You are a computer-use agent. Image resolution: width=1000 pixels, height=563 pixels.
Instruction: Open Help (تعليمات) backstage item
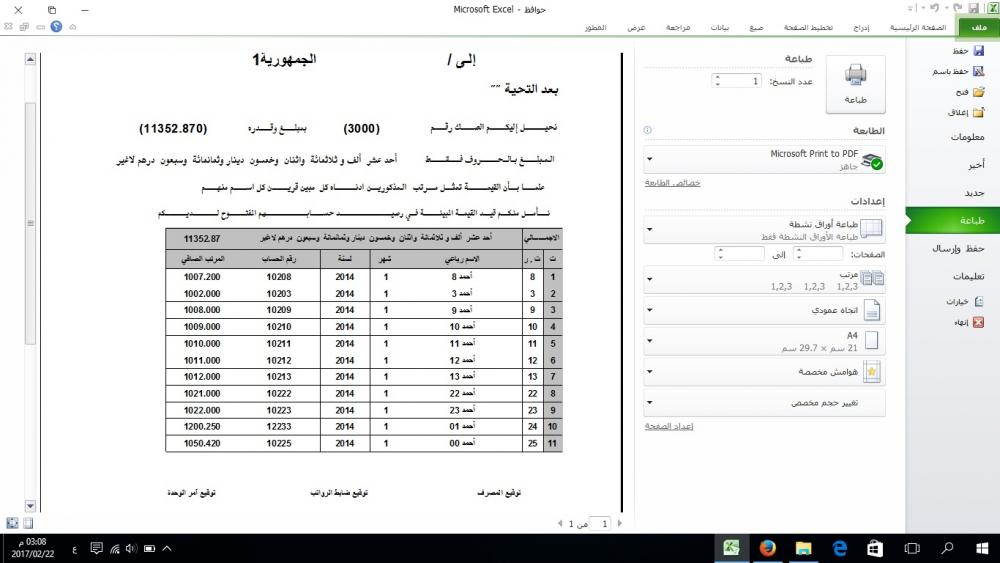click(953, 276)
